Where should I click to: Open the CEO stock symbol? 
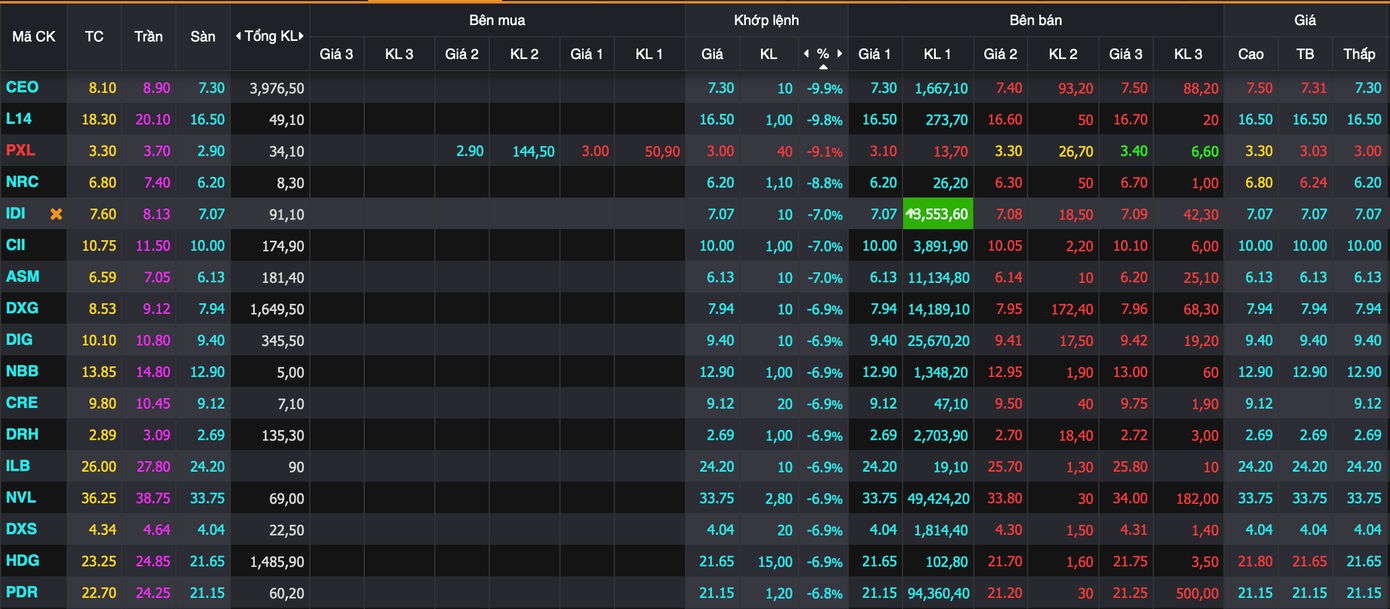pos(22,88)
